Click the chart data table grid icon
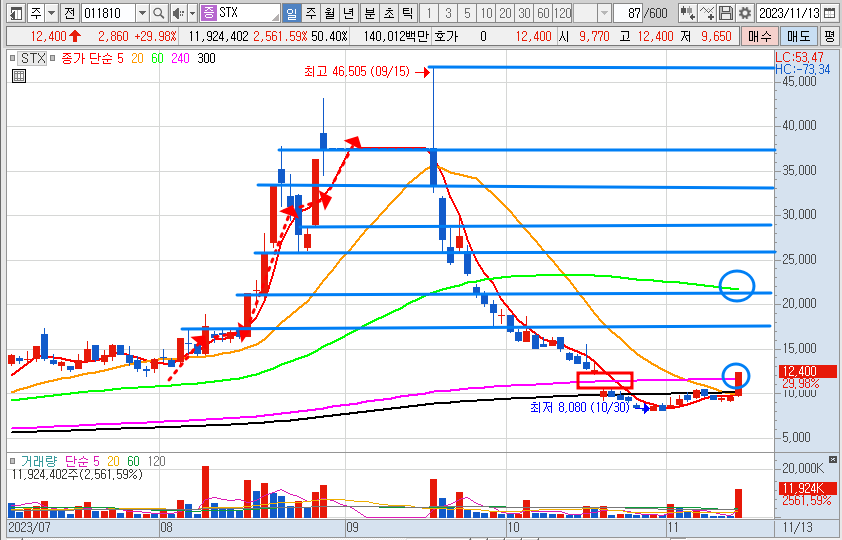 coord(19,76)
